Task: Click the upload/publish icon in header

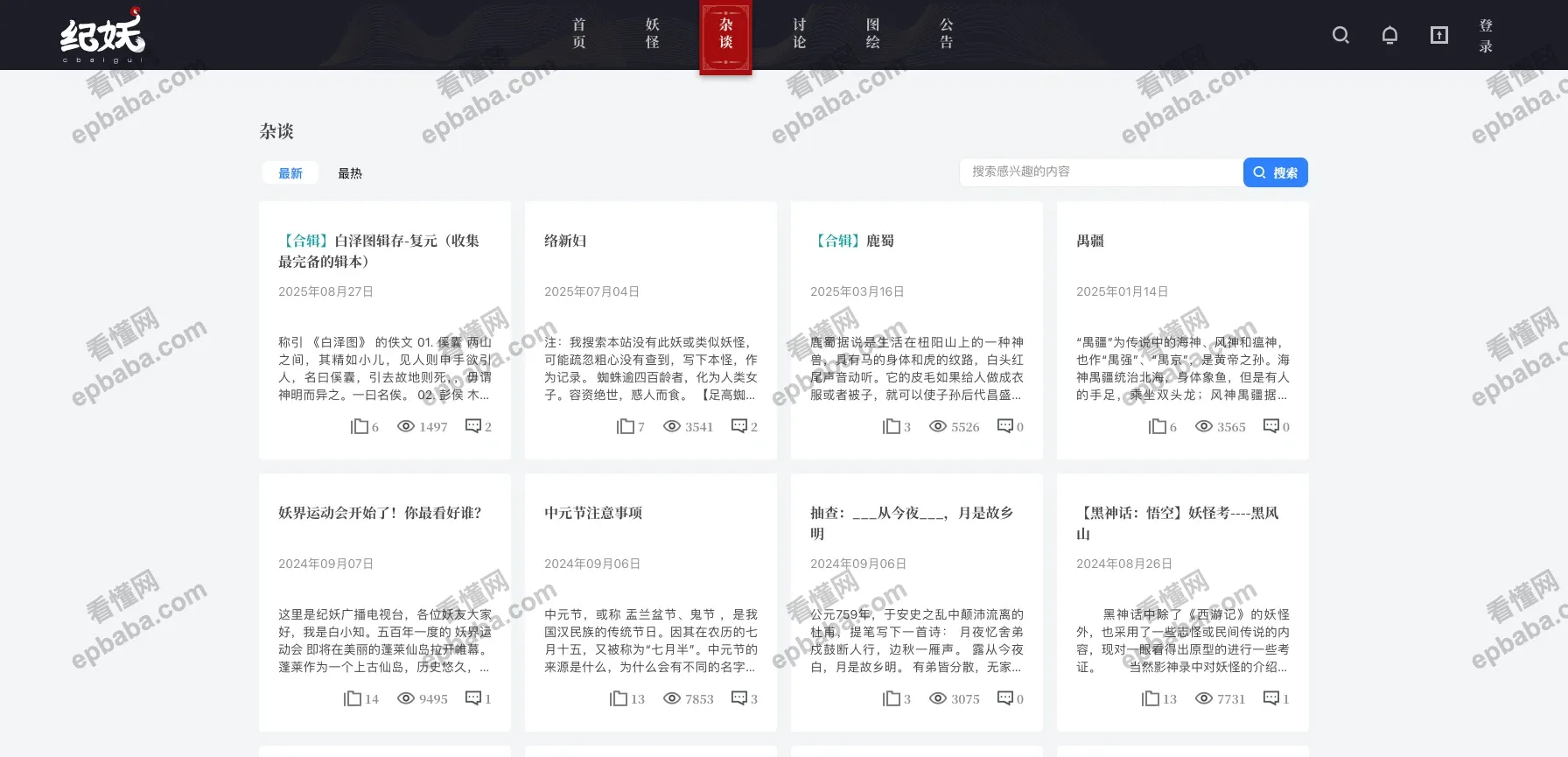Action: (x=1439, y=35)
